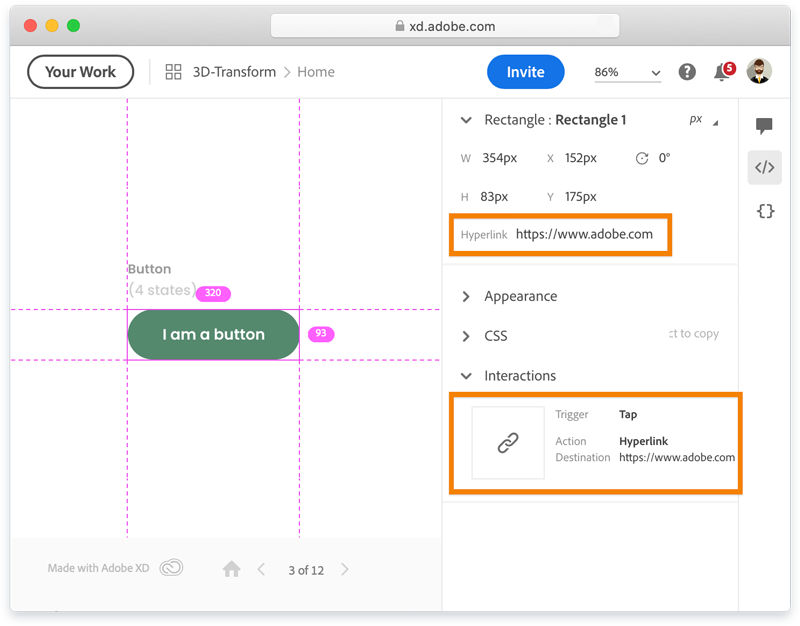Click the hyperlink chain icon in Interactions
800x626 pixels.
[x=507, y=442]
